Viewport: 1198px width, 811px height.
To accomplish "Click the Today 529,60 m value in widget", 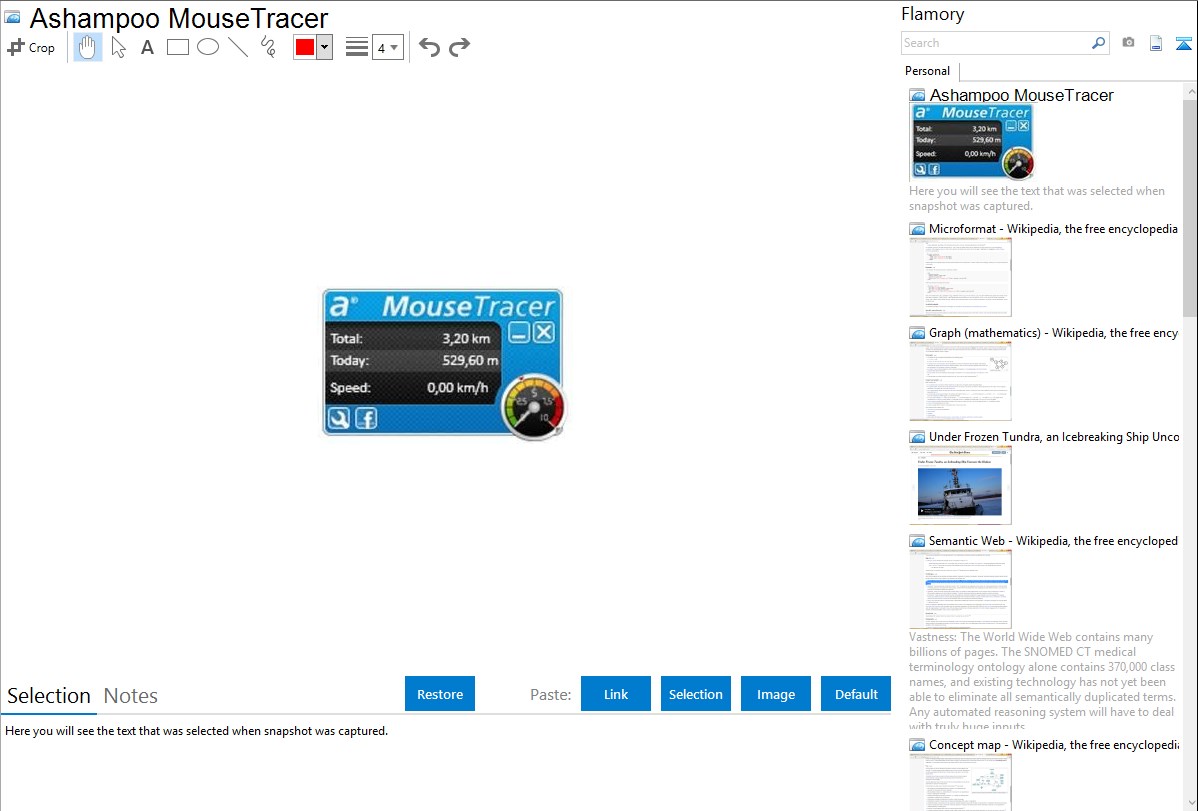I will [x=470, y=360].
